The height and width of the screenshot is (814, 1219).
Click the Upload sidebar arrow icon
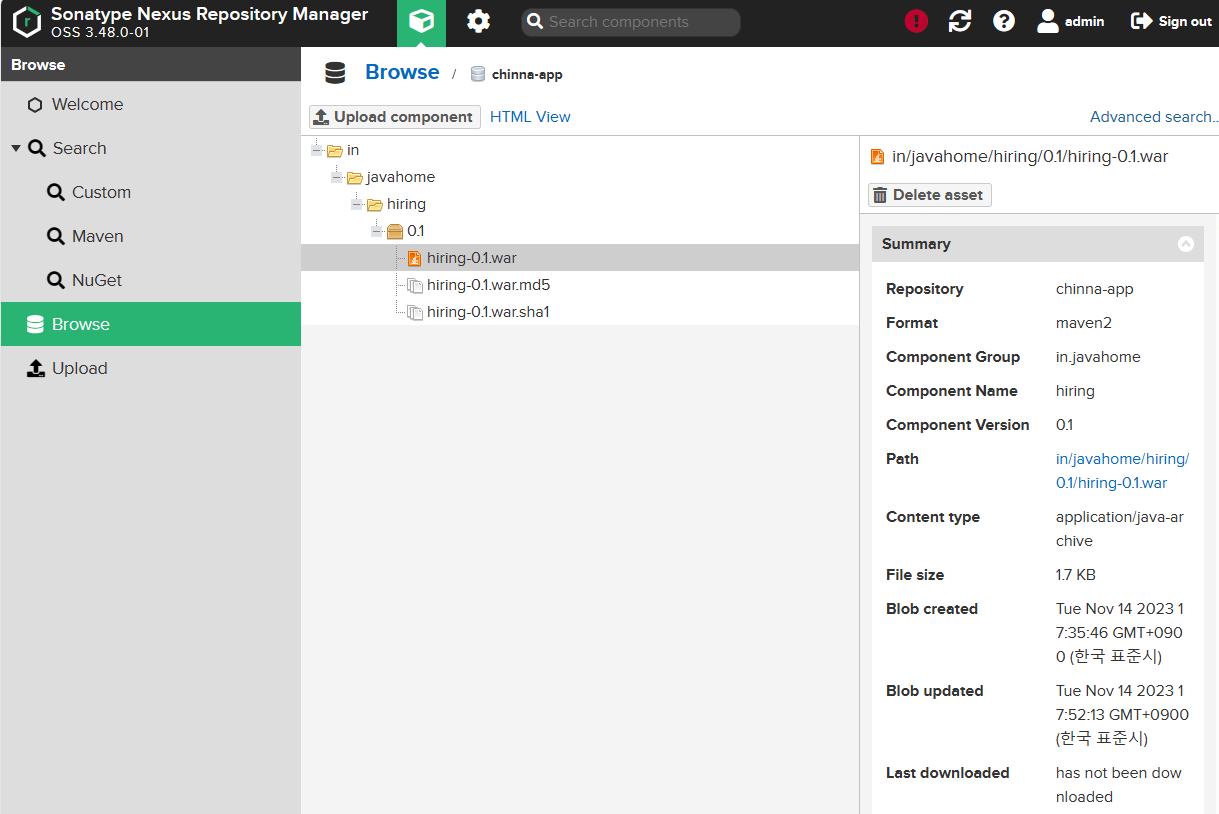36,368
